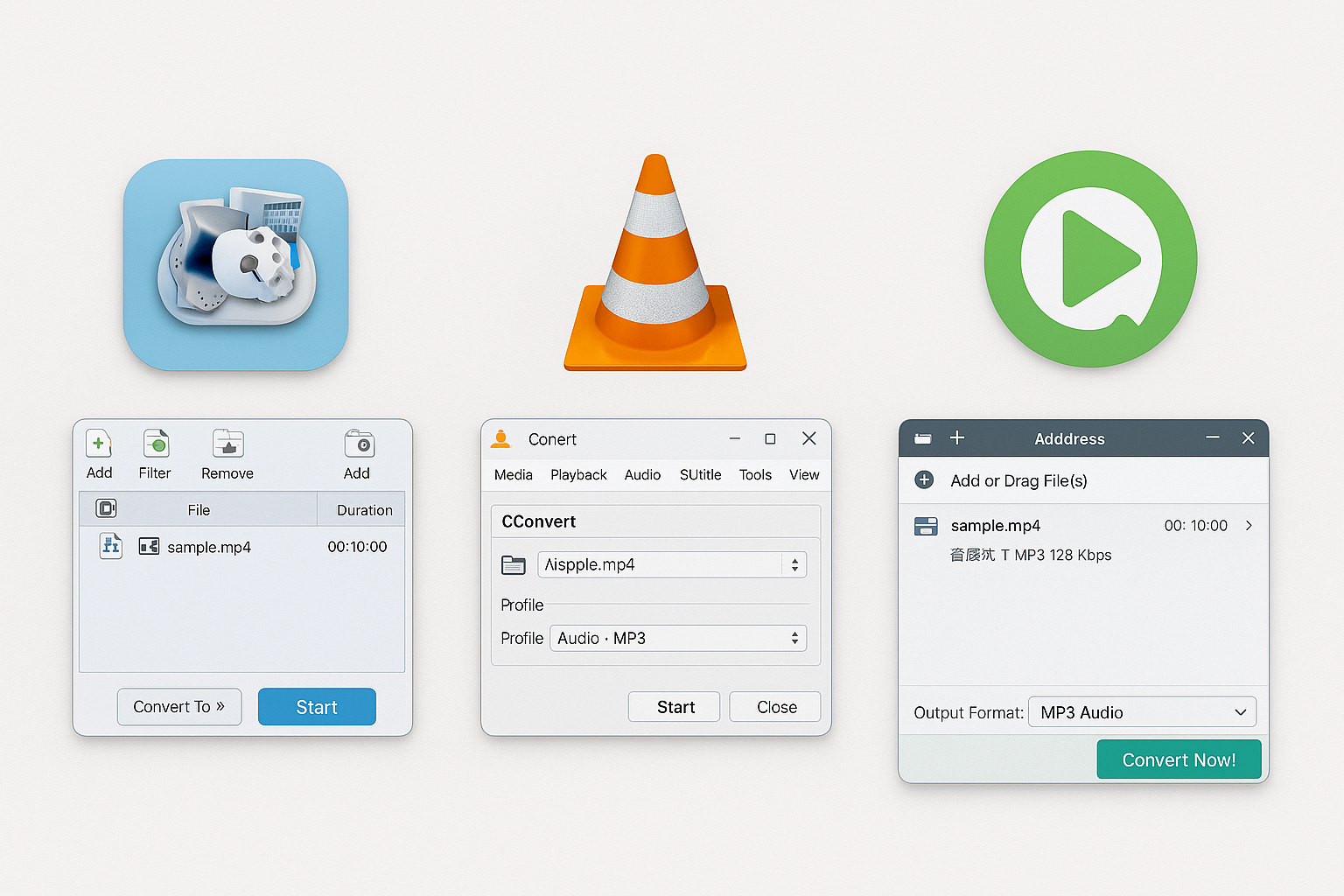Click the 00: 10:00 duration in Adddress window

pos(1195,526)
